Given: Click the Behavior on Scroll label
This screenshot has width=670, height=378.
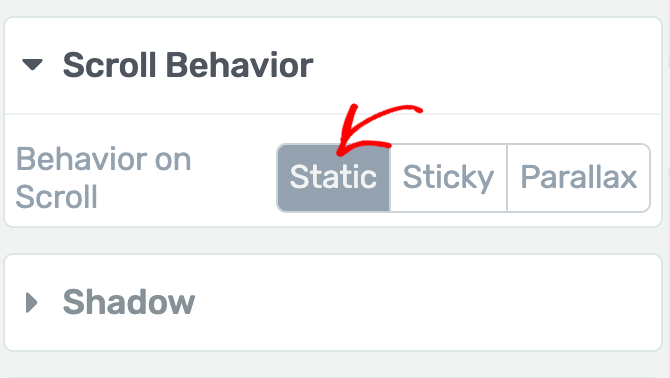Looking at the screenshot, I should [x=103, y=178].
